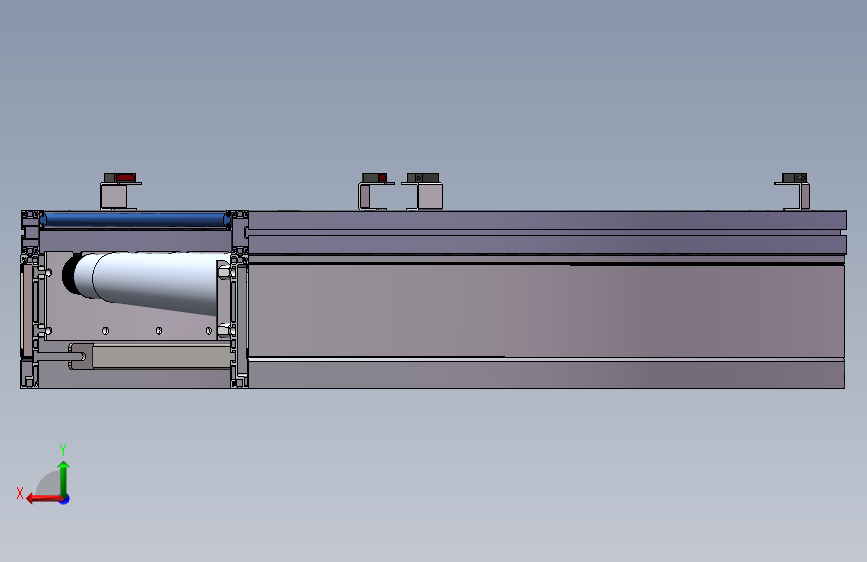Select the olive cylinder body below the roller

161,356
